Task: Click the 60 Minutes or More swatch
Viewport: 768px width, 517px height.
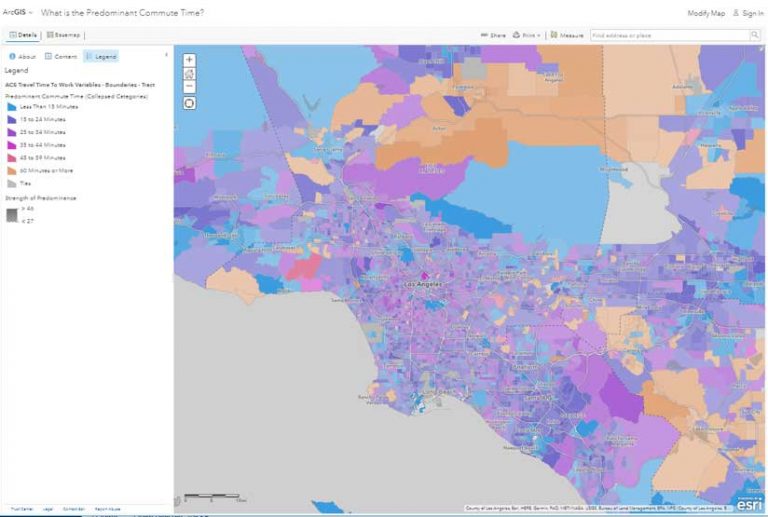Action: tap(12, 171)
